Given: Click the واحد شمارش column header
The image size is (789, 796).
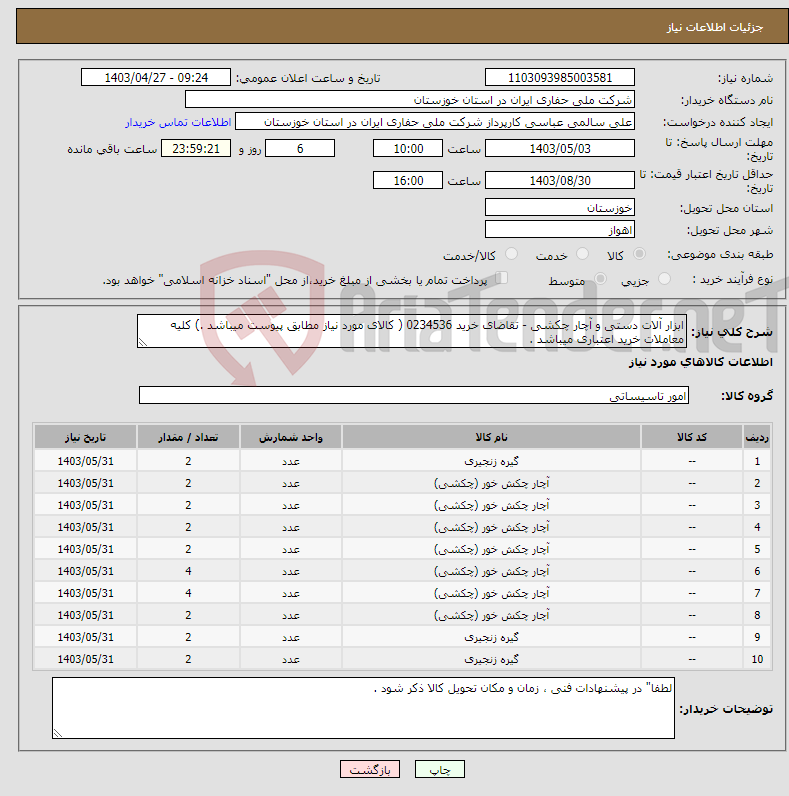Looking at the screenshot, I should tap(291, 437).
